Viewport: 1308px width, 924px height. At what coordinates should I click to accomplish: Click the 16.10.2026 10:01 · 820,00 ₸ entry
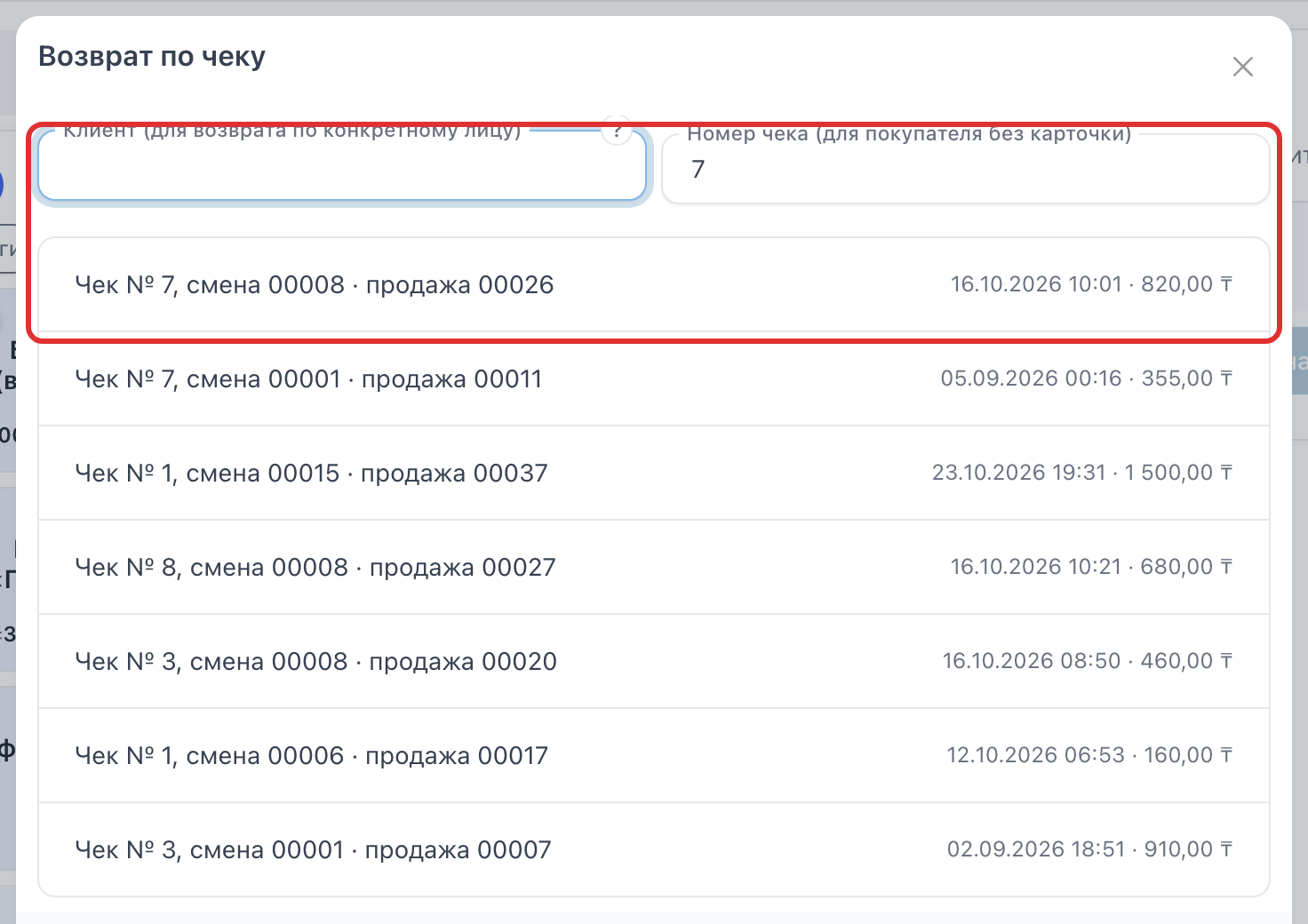(1091, 284)
